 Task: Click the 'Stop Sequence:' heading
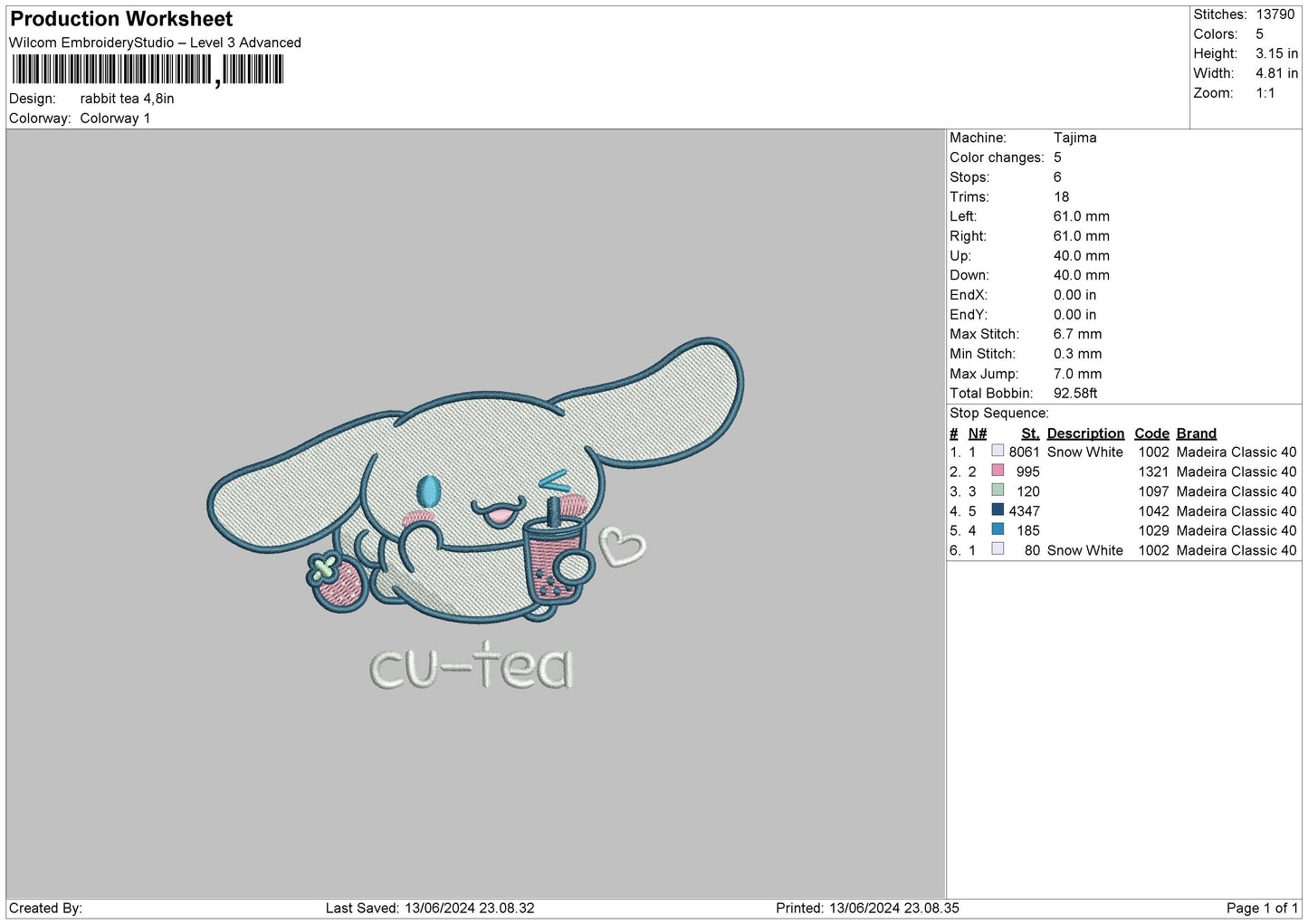point(999,414)
